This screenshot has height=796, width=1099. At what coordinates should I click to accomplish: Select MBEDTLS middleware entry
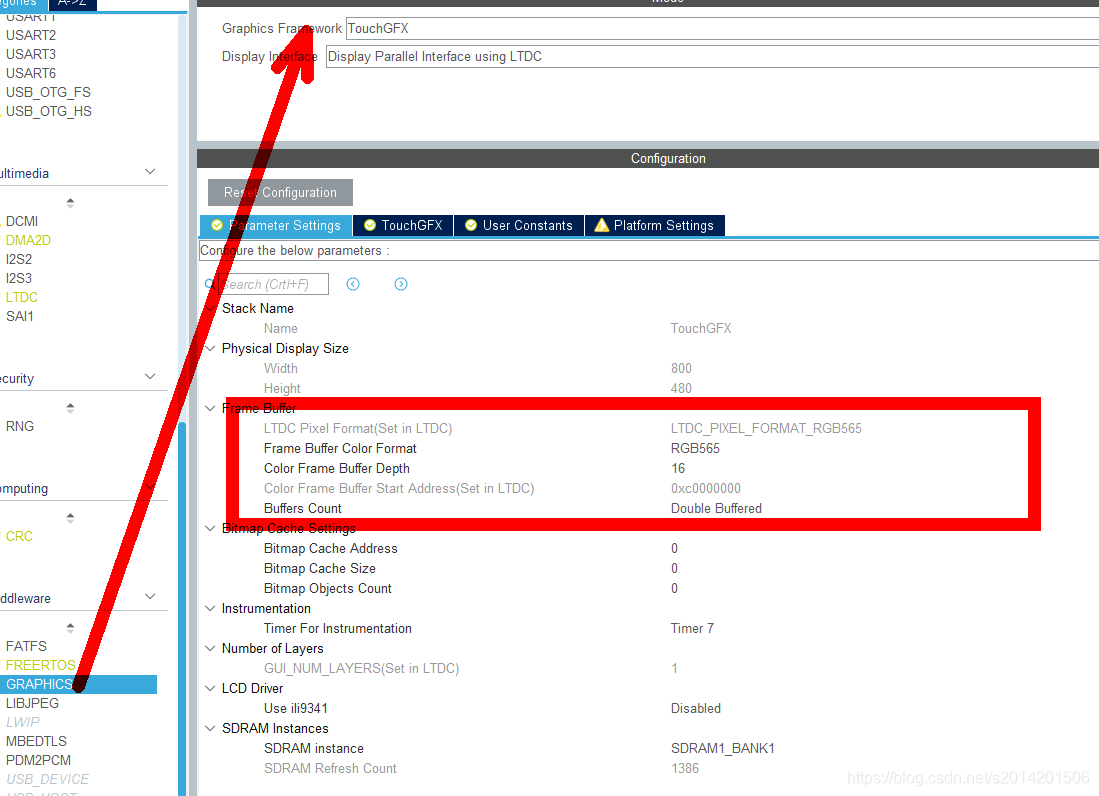tap(36, 741)
